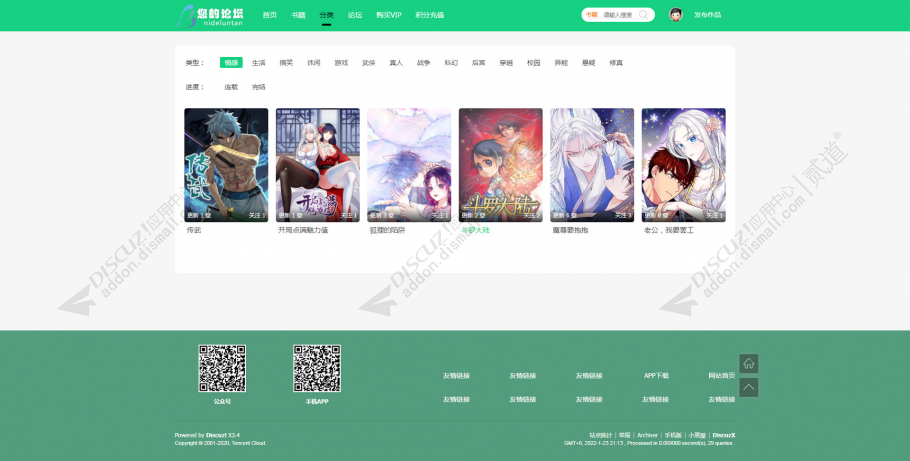910x461 pixels.
Task: Open the 书籍 search type selector
Action: click(591, 15)
